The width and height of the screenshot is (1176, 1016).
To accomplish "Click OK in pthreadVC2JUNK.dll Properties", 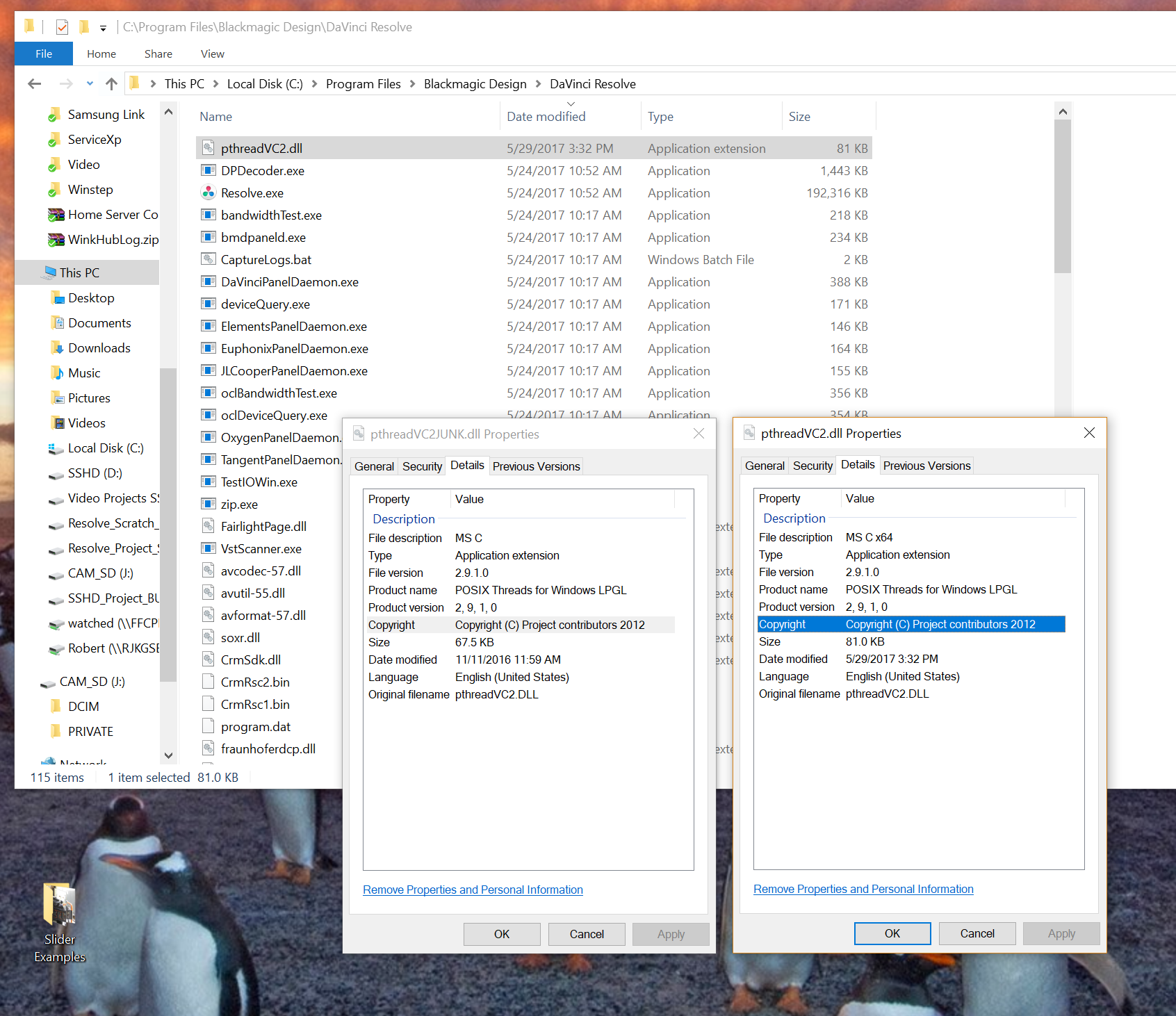I will pos(502,934).
